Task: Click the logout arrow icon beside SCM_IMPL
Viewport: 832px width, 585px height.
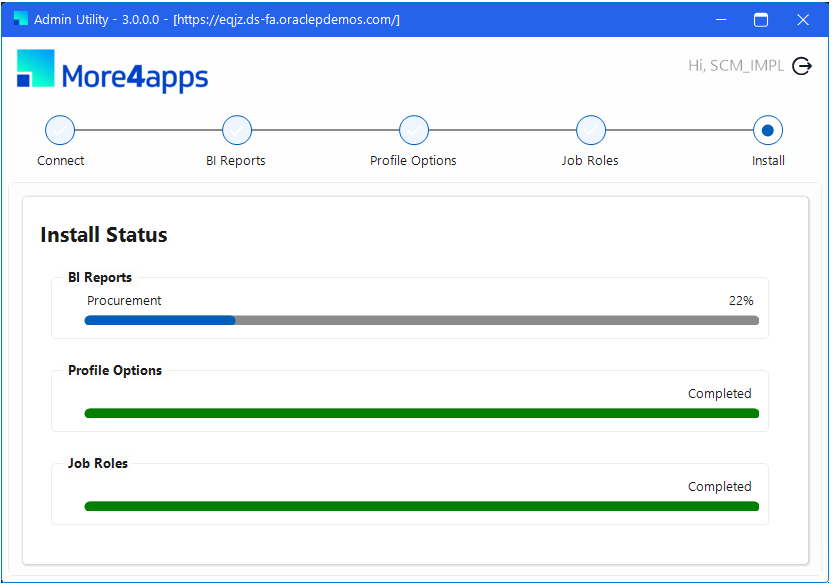Action: click(x=802, y=66)
